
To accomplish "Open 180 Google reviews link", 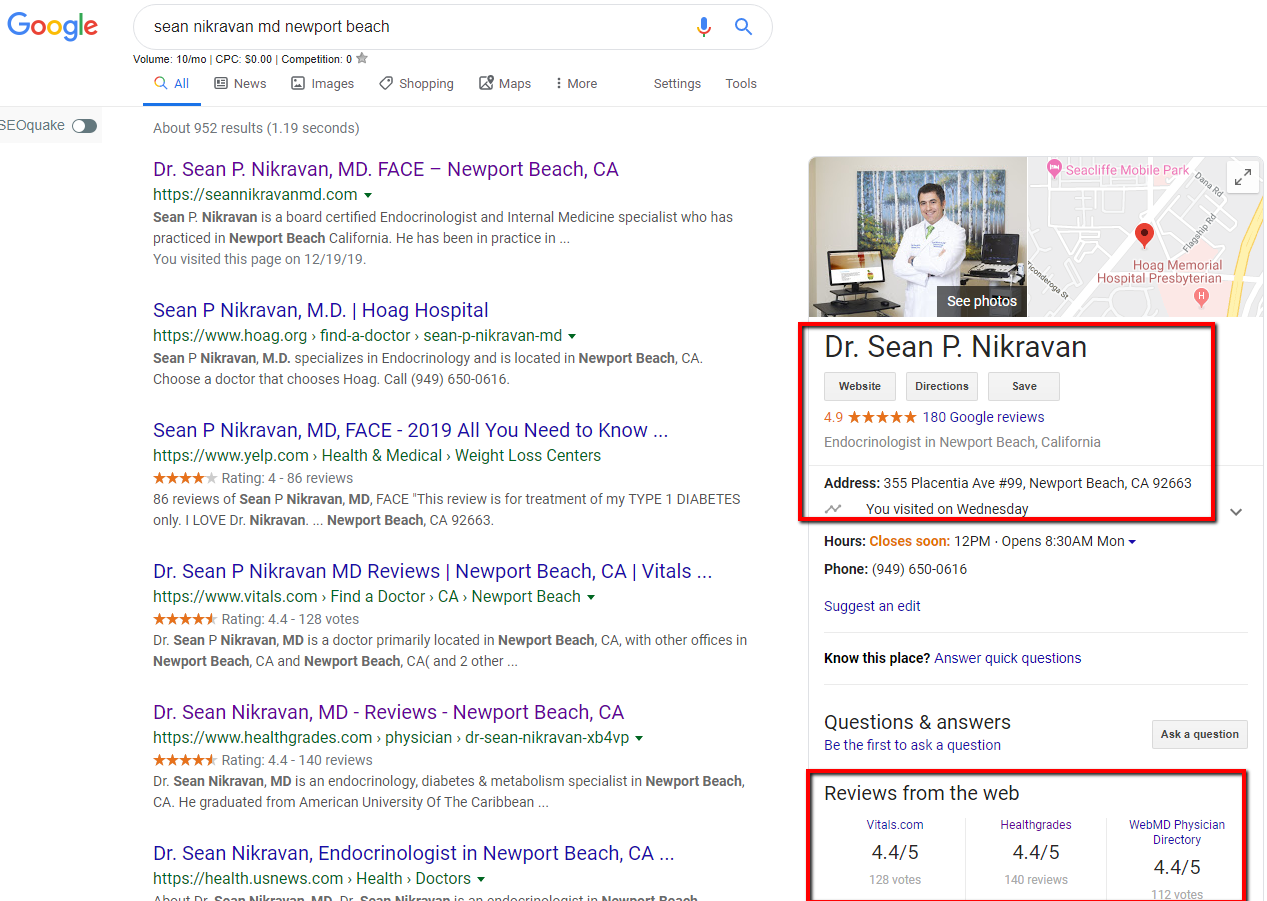I will 983,417.
